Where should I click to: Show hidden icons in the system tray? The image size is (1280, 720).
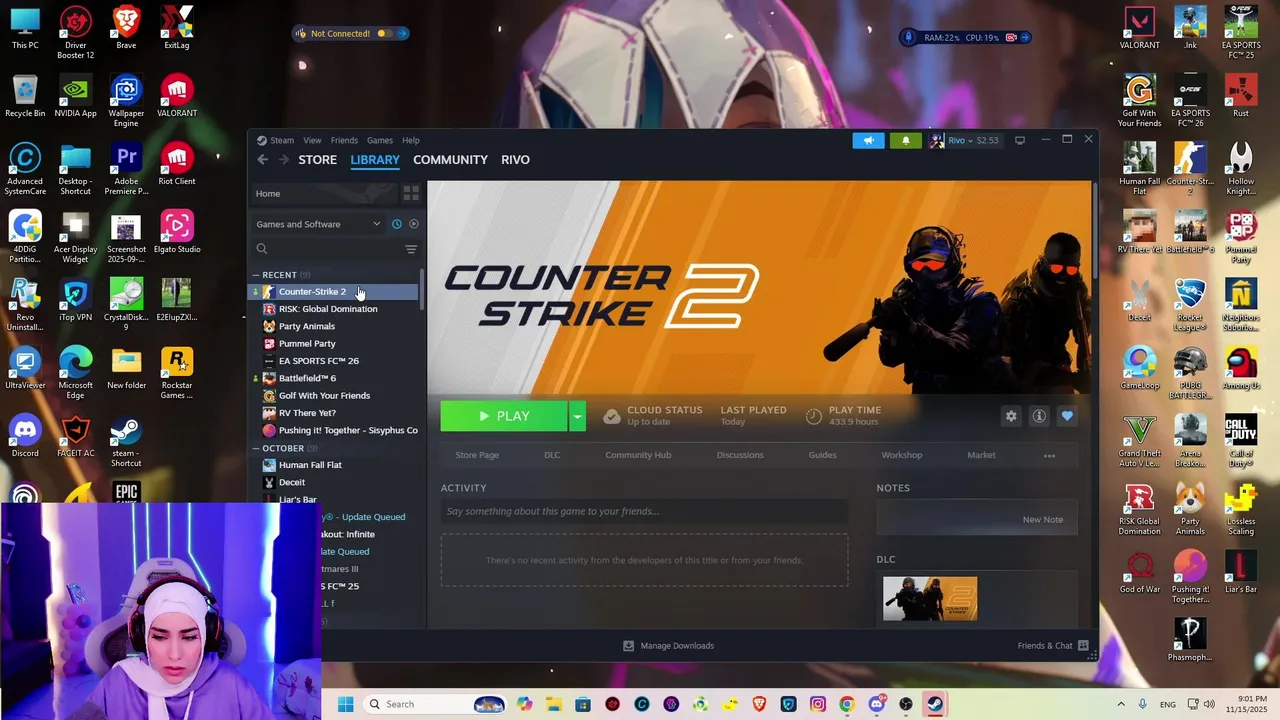(1120, 704)
